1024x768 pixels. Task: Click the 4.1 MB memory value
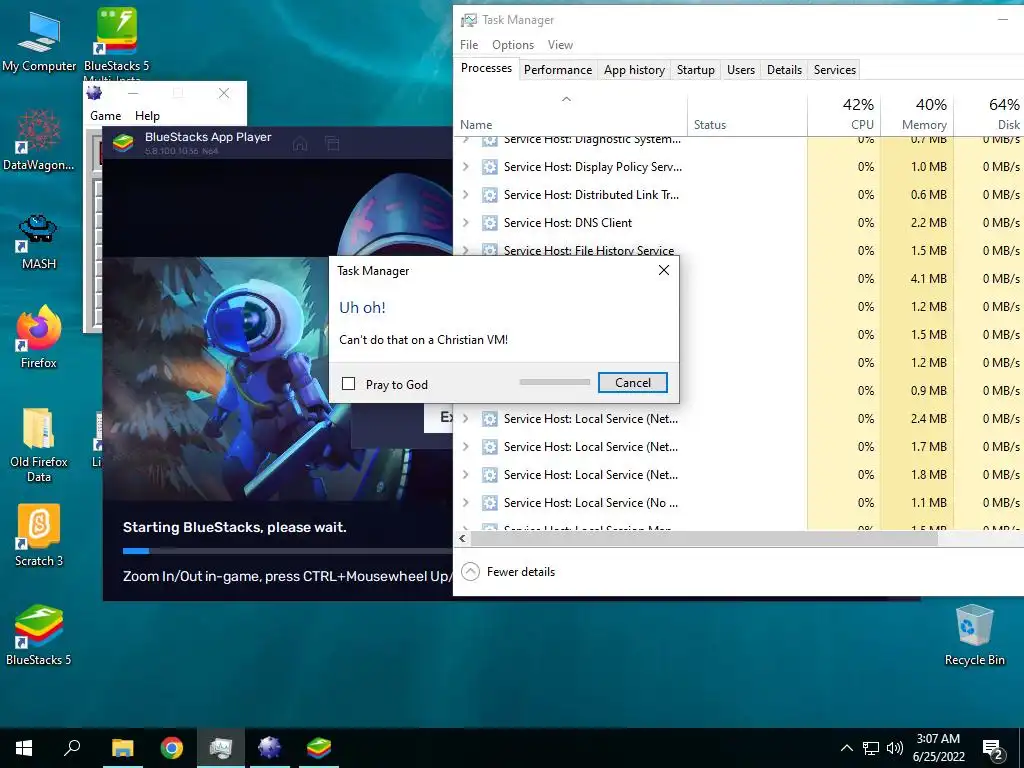click(x=929, y=278)
